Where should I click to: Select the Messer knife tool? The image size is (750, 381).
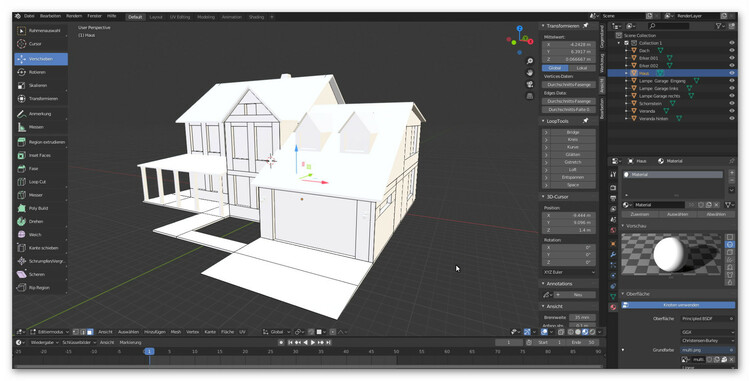coord(41,195)
